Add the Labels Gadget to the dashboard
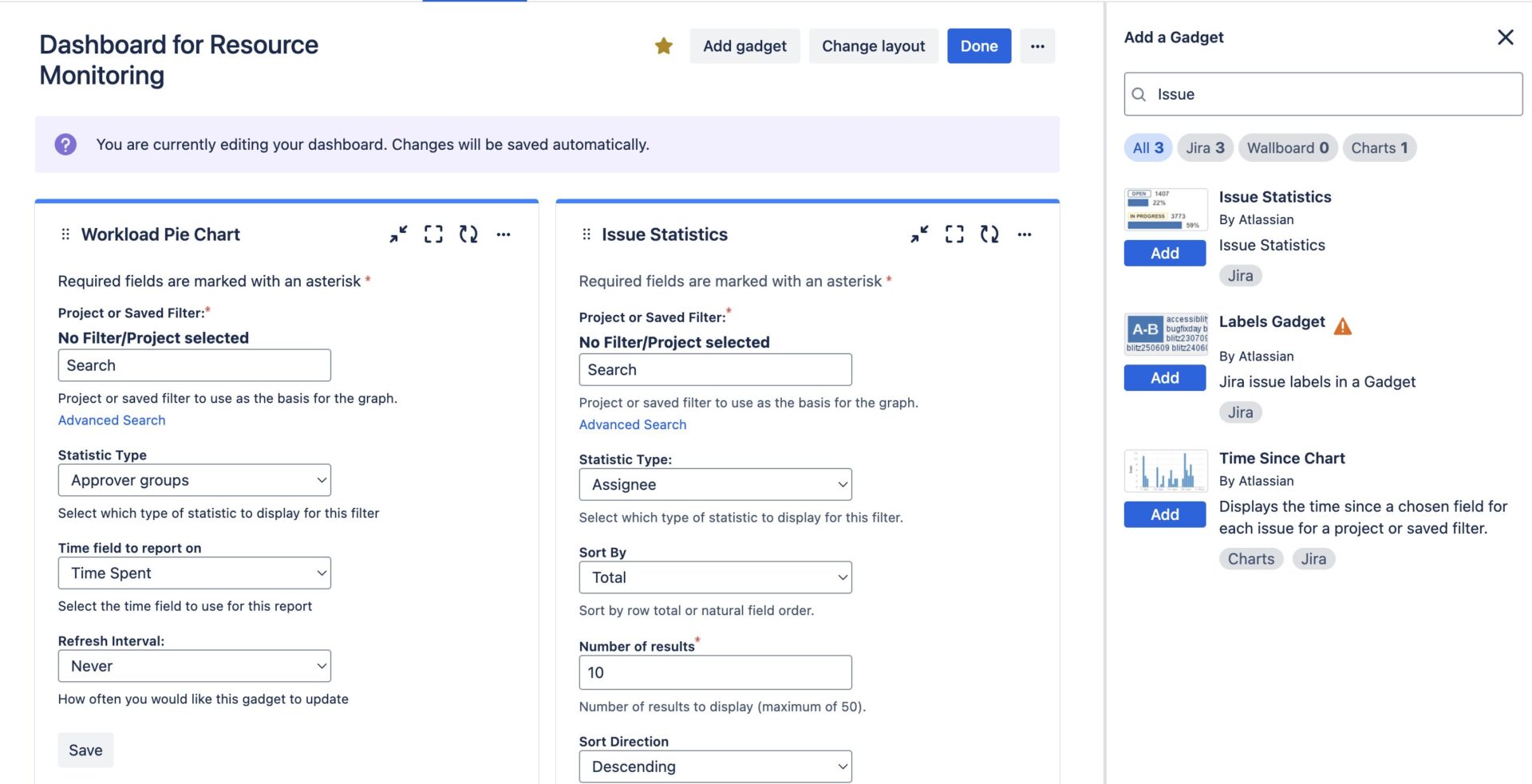This screenshot has width=1532, height=784. [x=1164, y=377]
